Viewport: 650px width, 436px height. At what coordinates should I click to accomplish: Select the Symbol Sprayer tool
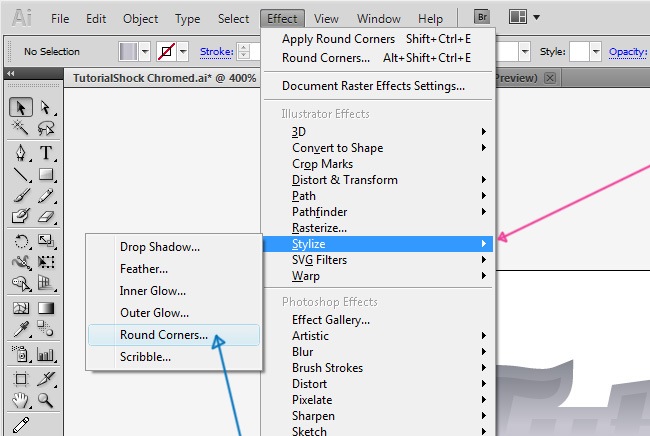pyautogui.click(x=21, y=354)
